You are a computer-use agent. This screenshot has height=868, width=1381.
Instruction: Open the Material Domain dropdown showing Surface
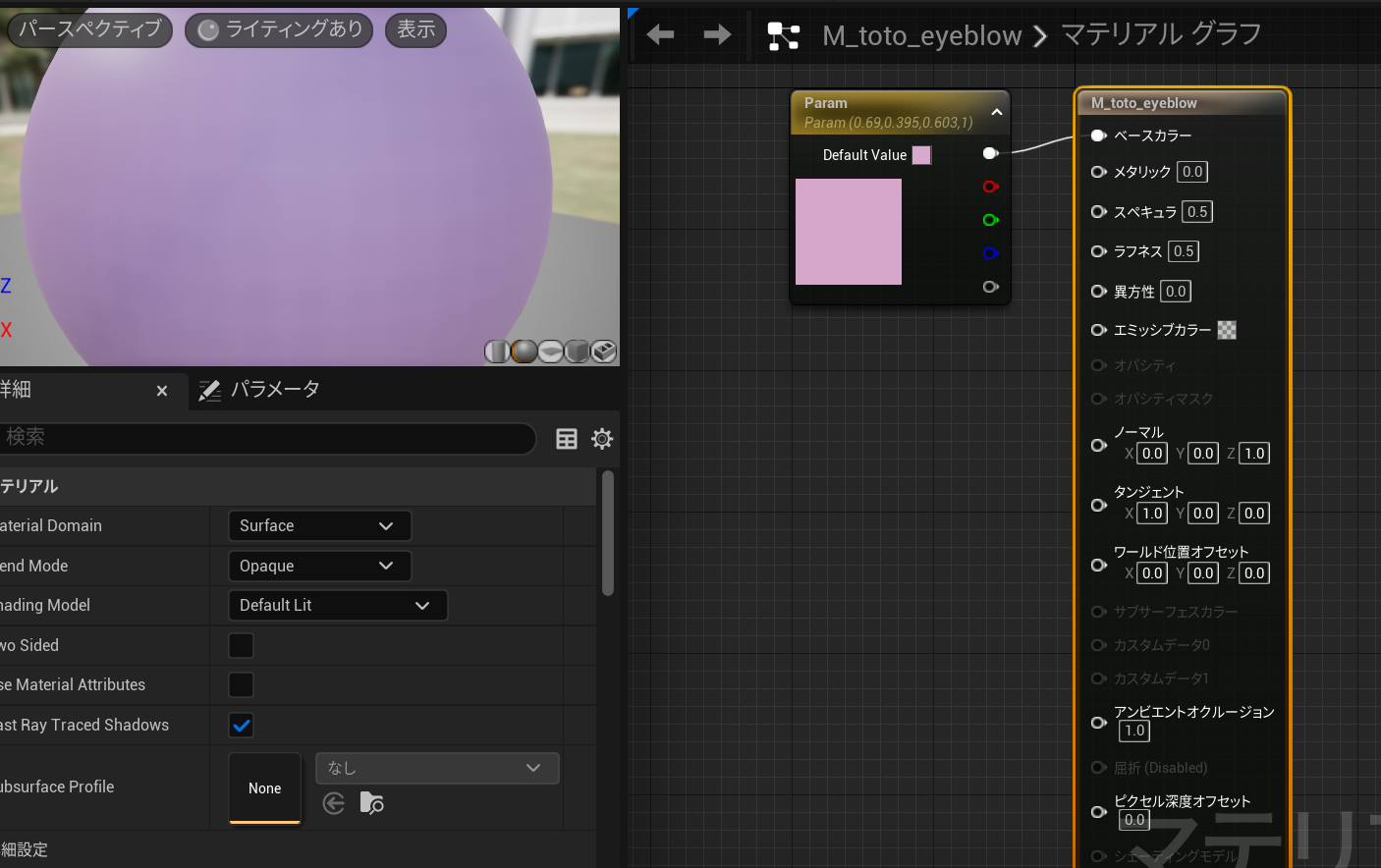319,526
